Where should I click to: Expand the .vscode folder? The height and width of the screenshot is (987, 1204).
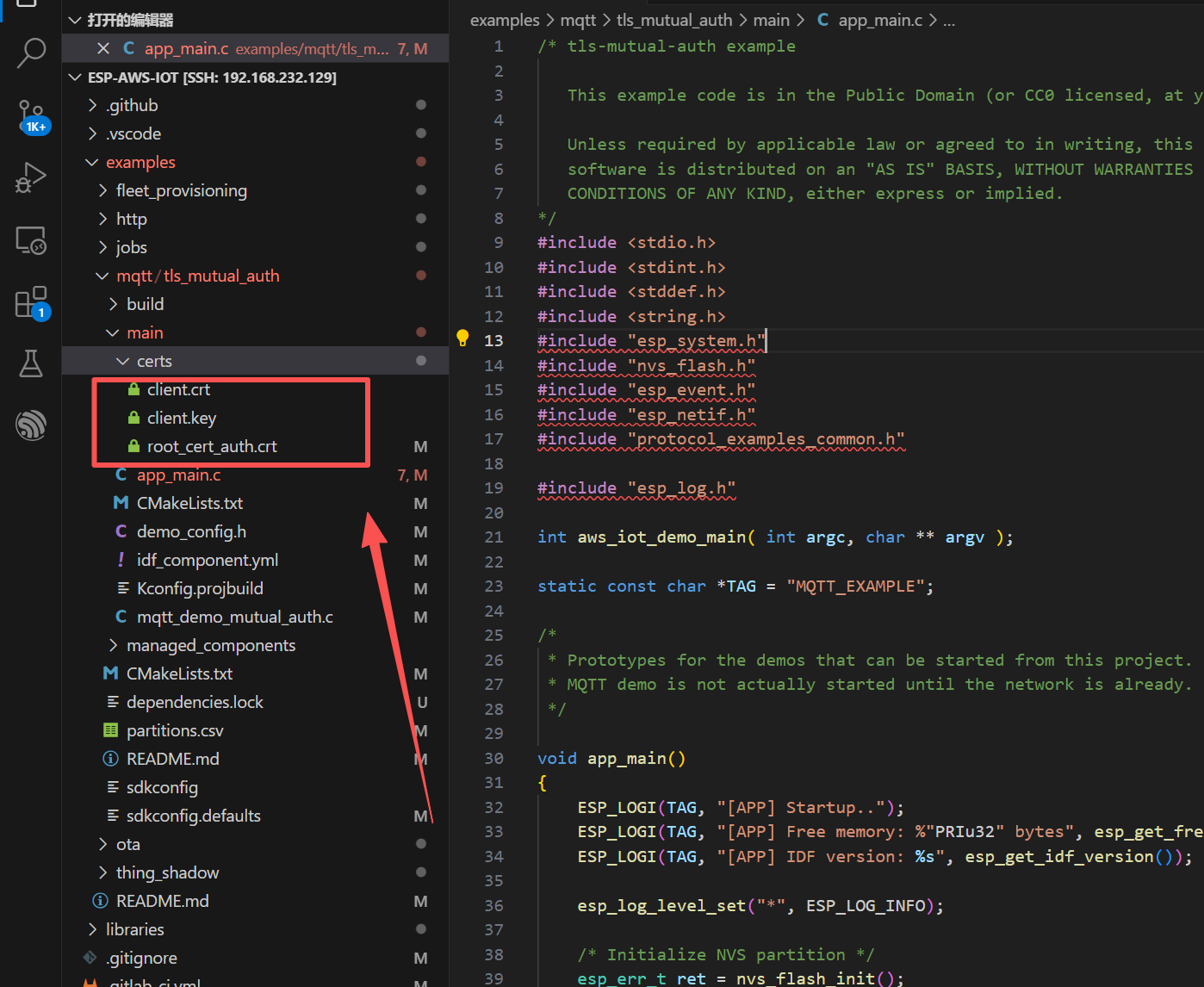coord(93,133)
